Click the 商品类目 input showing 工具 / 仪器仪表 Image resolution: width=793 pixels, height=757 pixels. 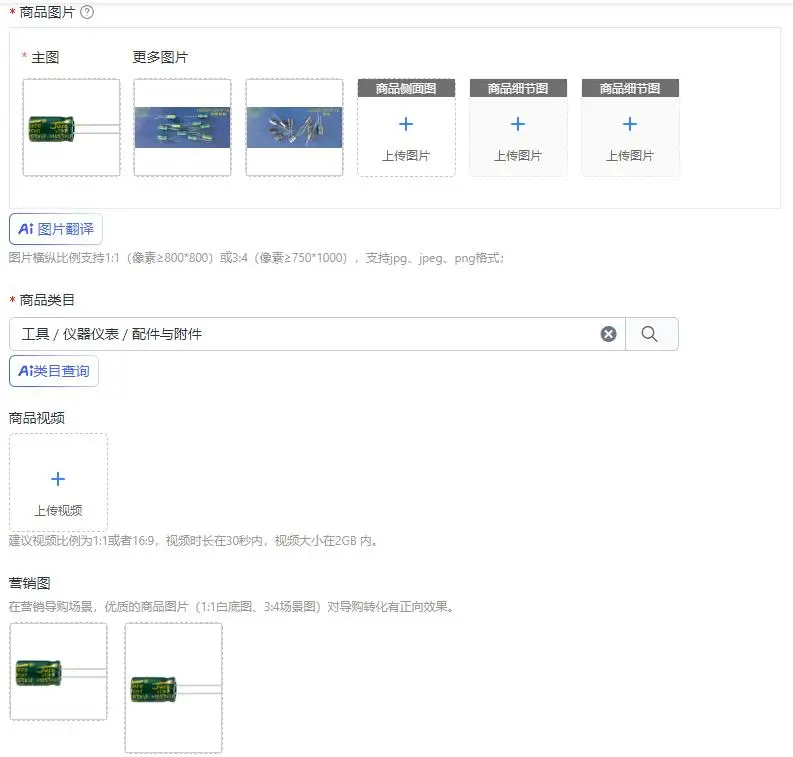317,334
